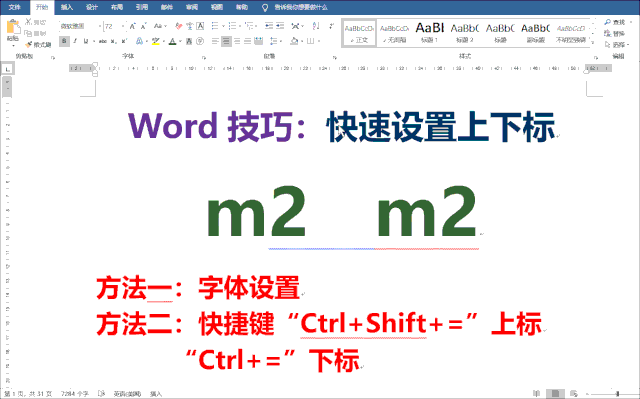
Task: Switch to the References tab
Action: coord(142,7)
